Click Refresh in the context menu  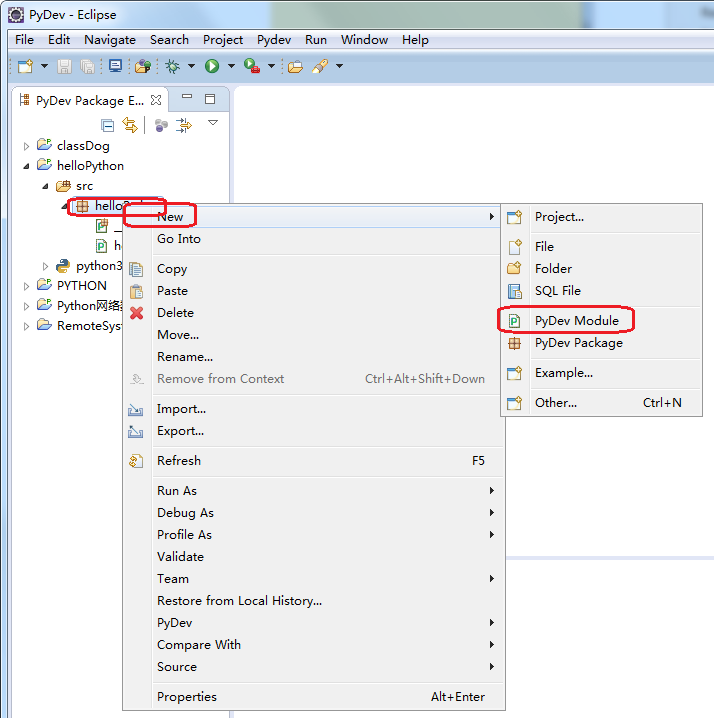(x=314, y=461)
